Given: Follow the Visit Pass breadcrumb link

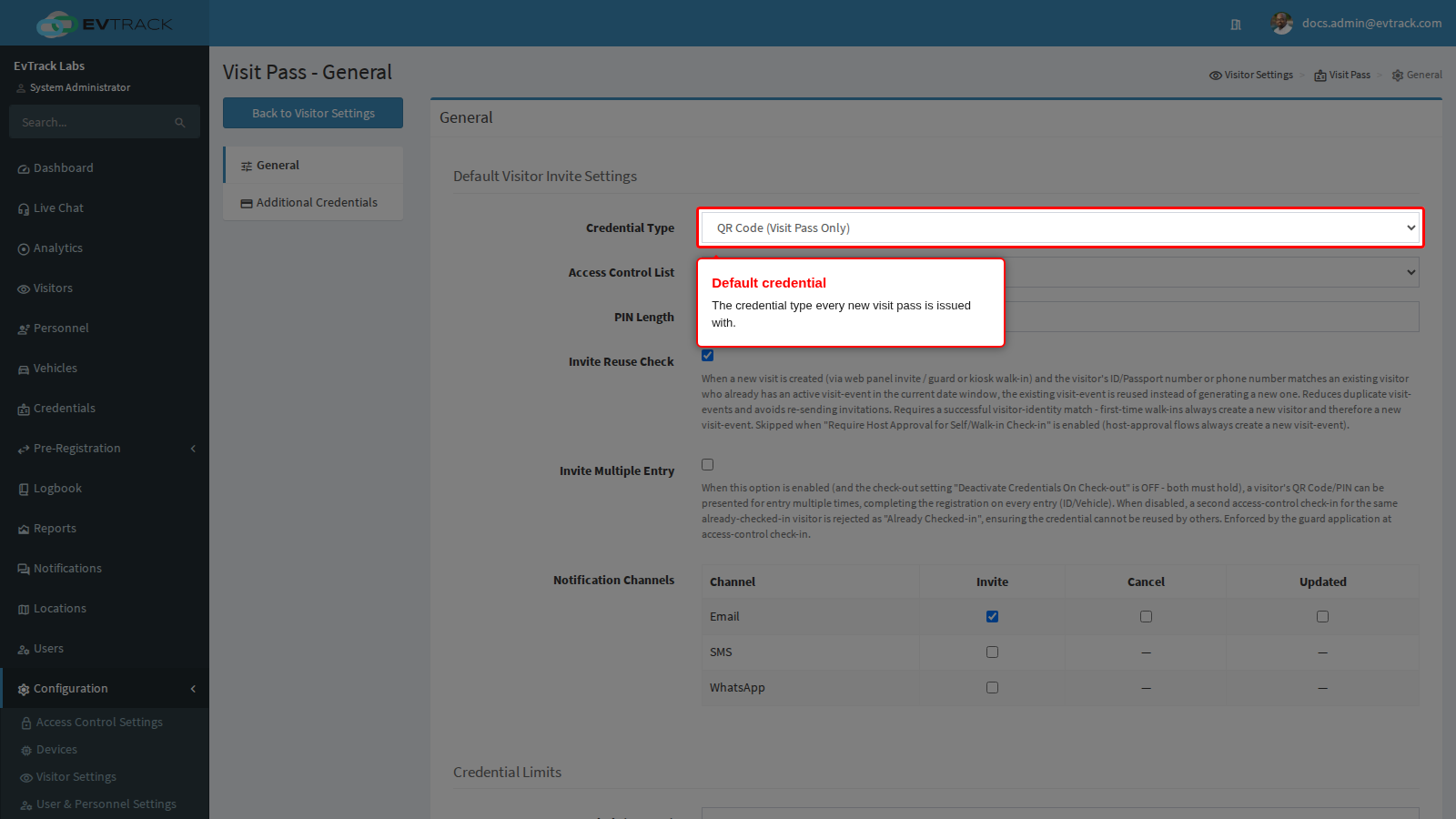Looking at the screenshot, I should (1342, 76).
